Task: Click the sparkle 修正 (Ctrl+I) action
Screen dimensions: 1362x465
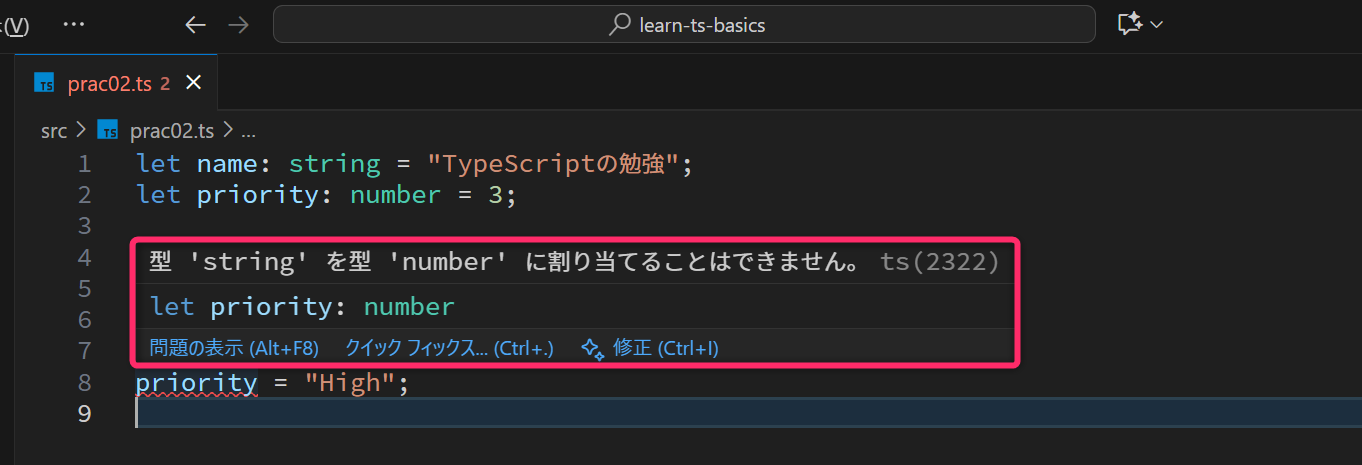Action: (650, 348)
